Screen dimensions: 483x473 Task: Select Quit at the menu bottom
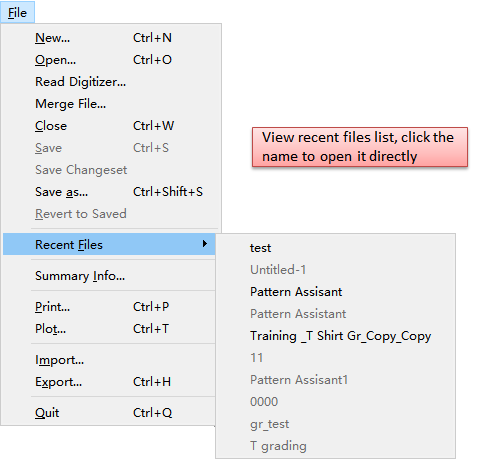tap(109, 413)
